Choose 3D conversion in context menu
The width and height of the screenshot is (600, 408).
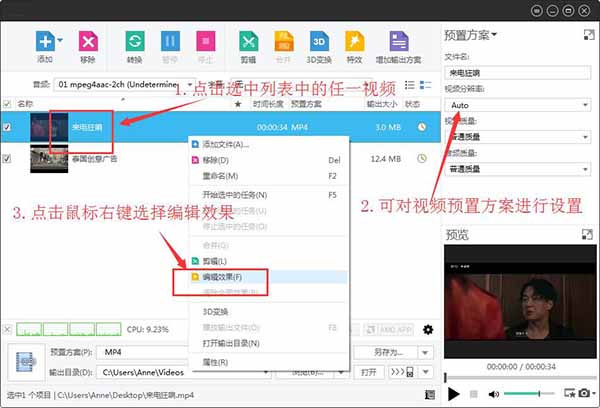pos(269,312)
